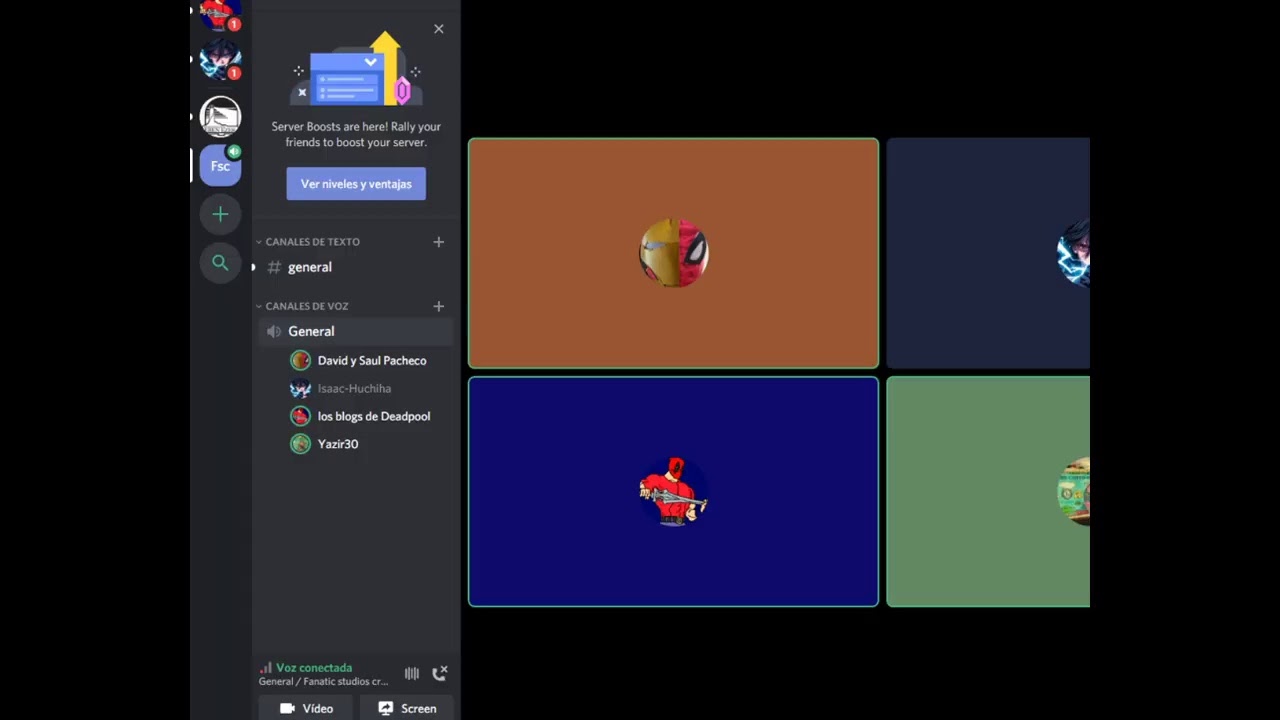Disconnect from voice call icon
Image resolution: width=1280 pixels, height=720 pixels.
pyautogui.click(x=439, y=673)
